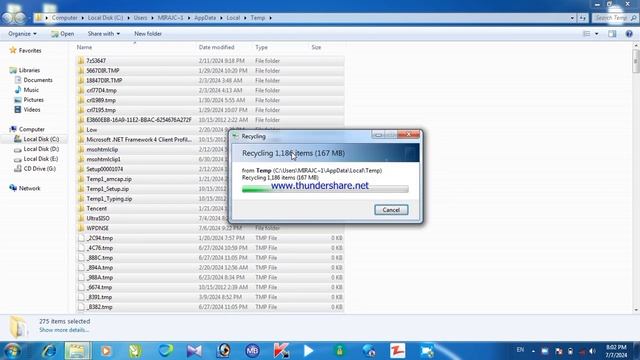
Task: Open Videos library in sidebar
Action: 32,109
